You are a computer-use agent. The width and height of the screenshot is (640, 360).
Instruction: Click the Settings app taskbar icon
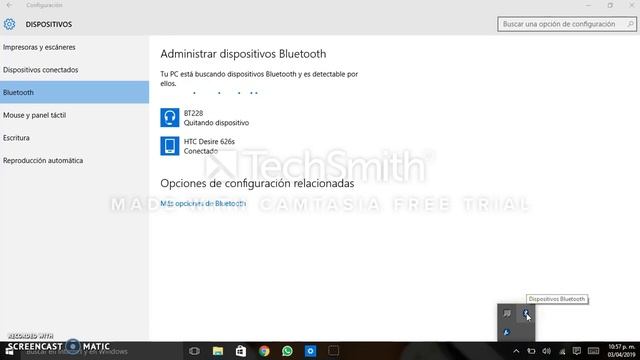pyautogui.click(x=310, y=351)
